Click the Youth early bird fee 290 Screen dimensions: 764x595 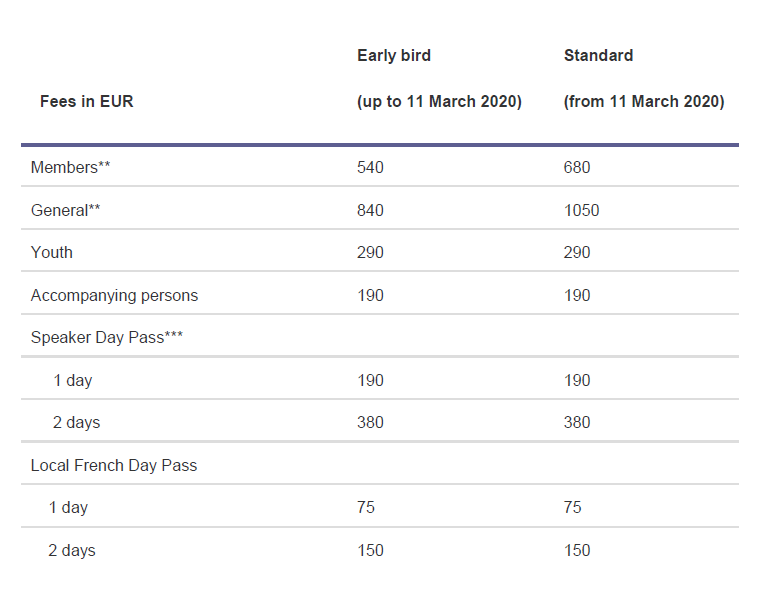[x=370, y=252]
